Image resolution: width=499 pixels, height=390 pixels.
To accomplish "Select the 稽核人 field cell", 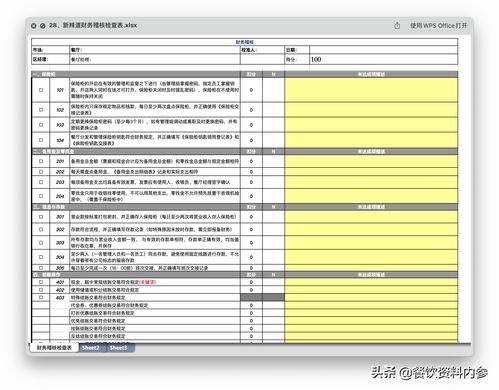I will pyautogui.click(x=262, y=50).
